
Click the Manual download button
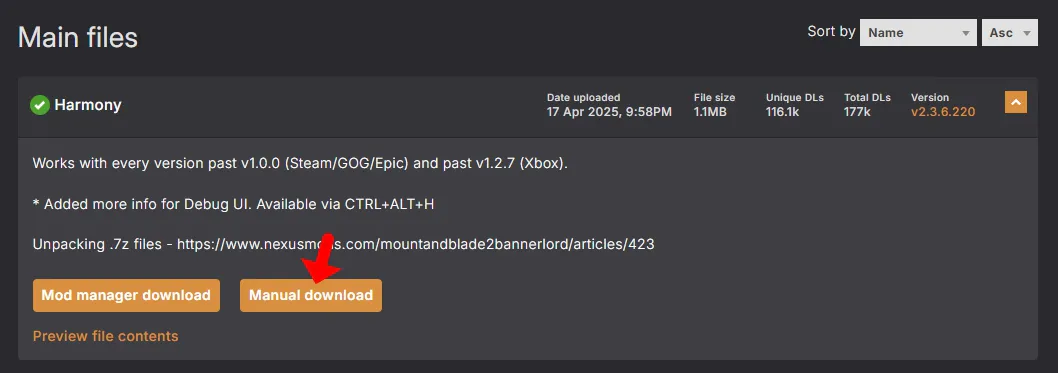pyautogui.click(x=310, y=295)
